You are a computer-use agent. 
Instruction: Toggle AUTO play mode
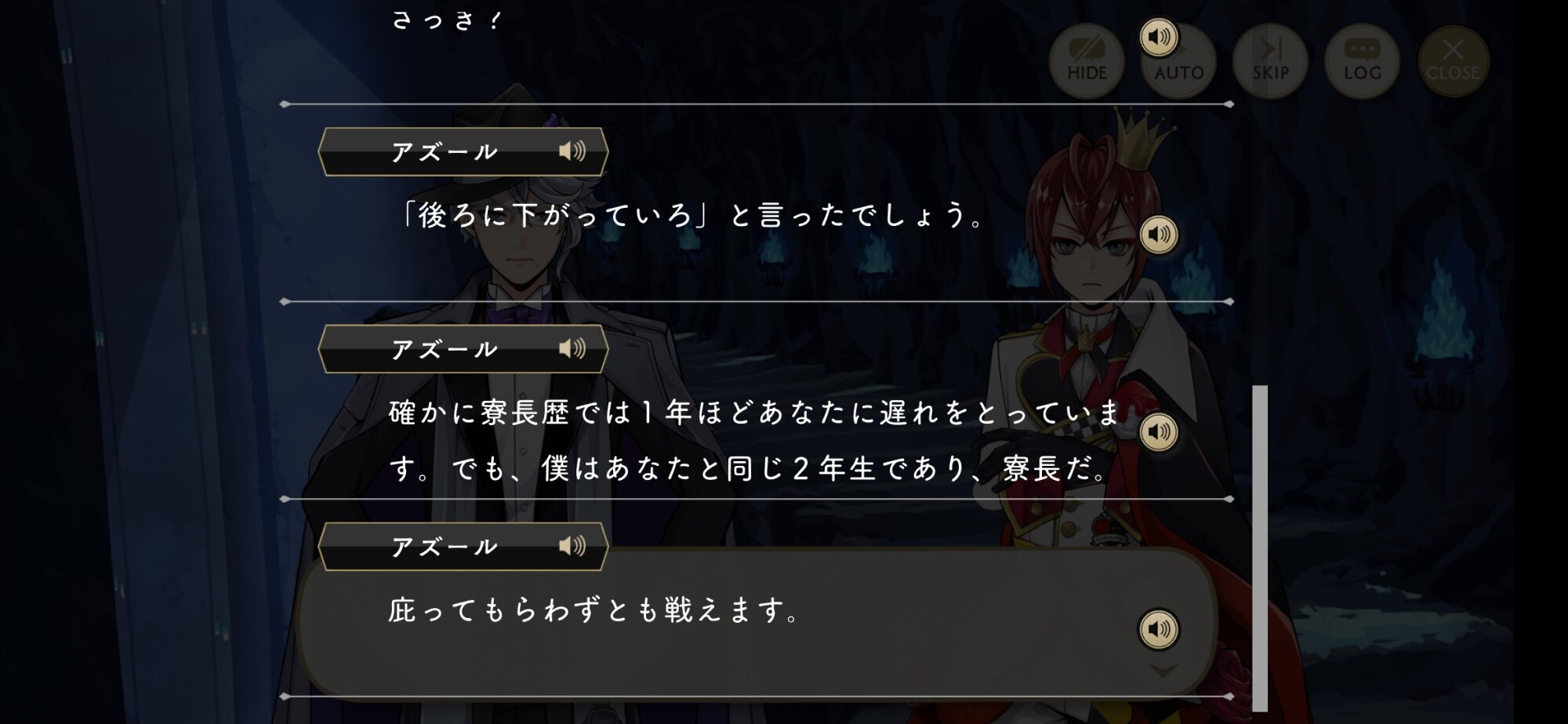pos(1179,60)
